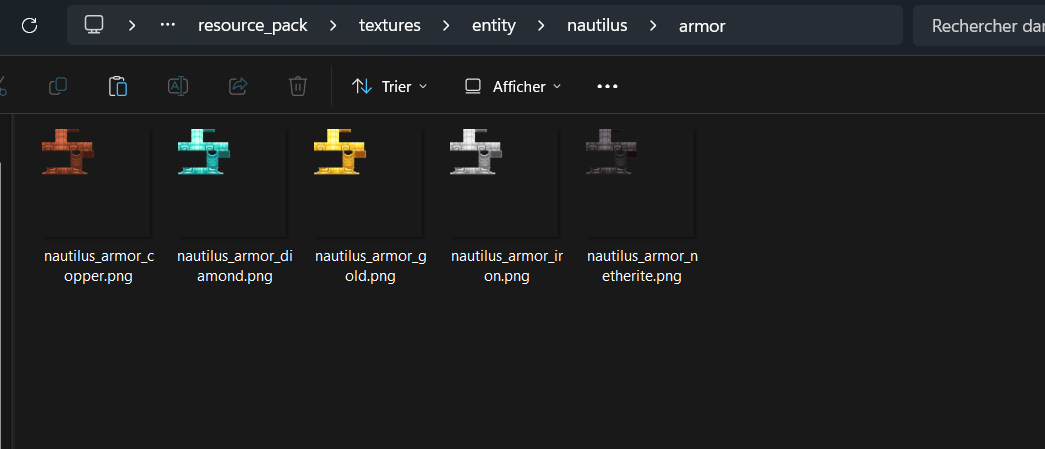This screenshot has height=449, width=1045.
Task: Click the This PC monitor icon
Action: [94, 26]
